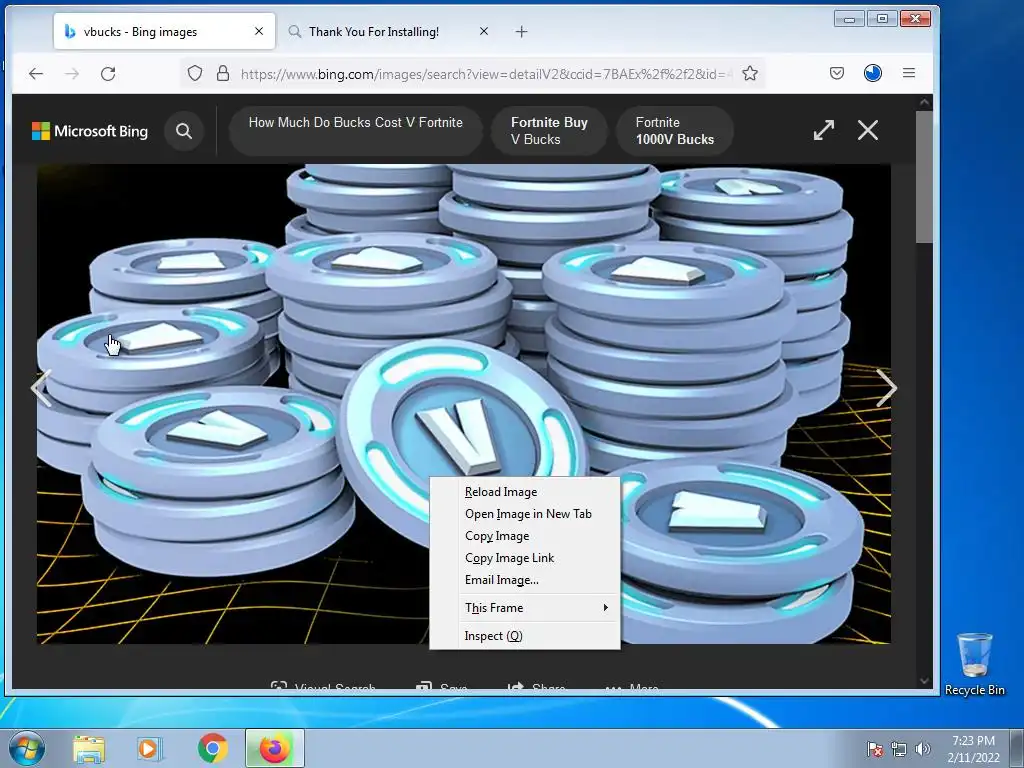Choose Copy Image Link menu entry
Screen dimensions: 1024x768
click(x=524, y=558)
